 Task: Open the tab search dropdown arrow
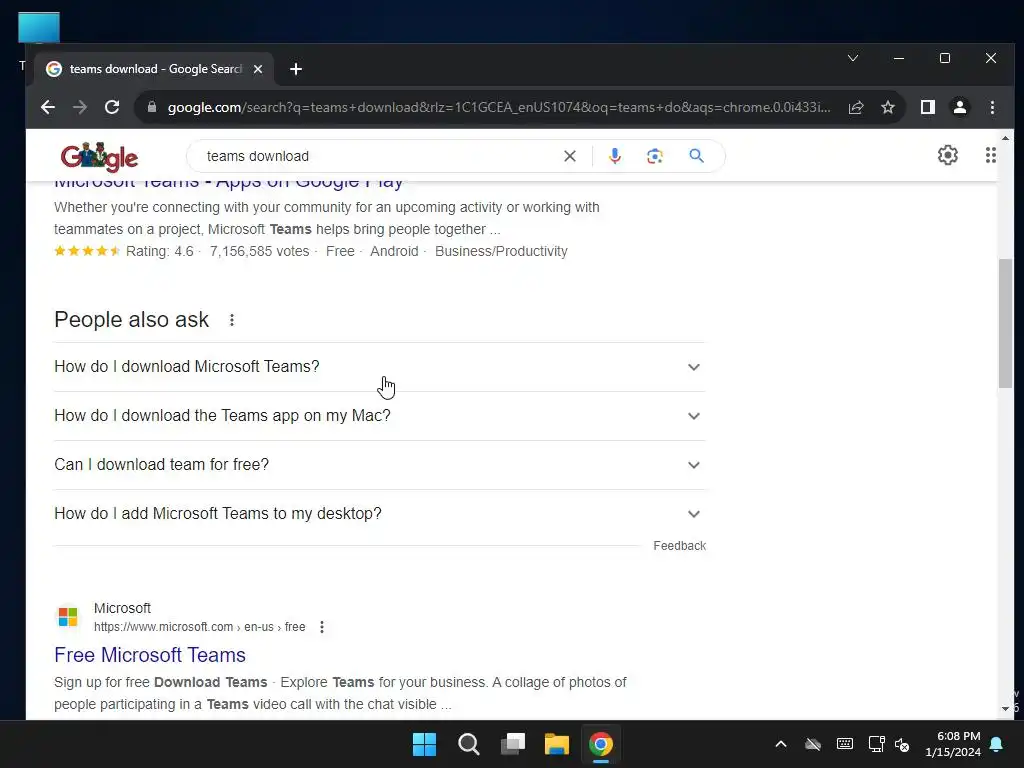point(853,58)
